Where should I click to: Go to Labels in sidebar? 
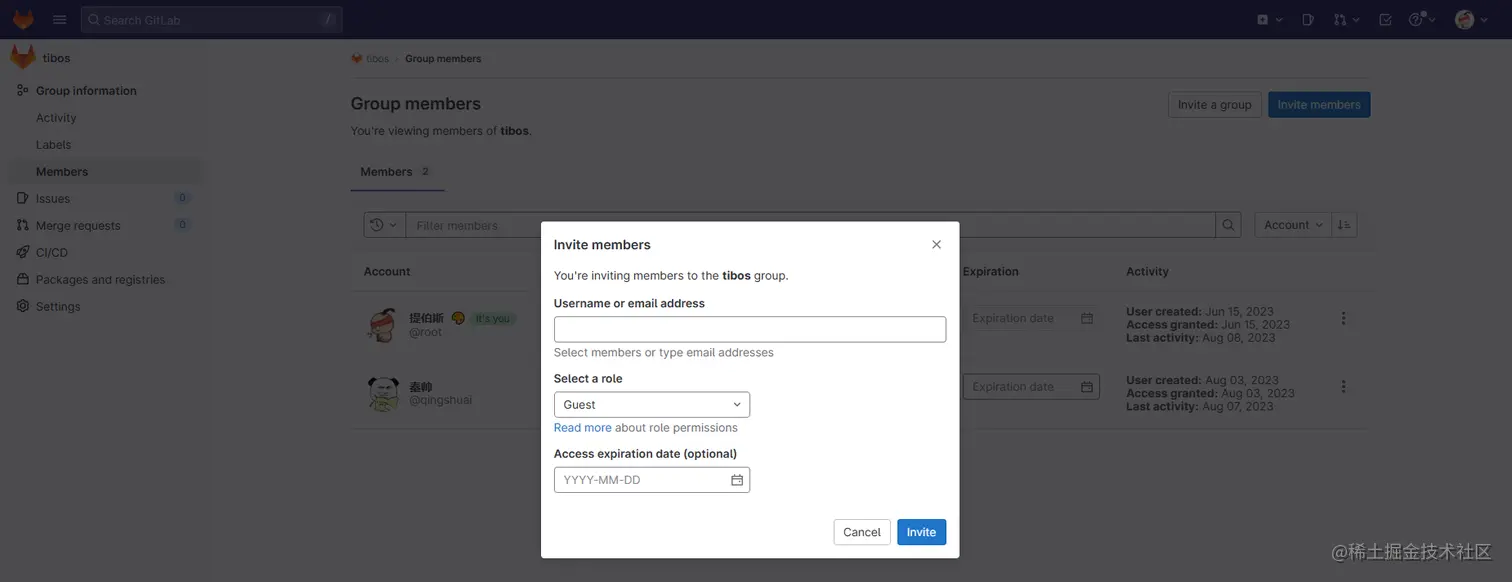pyautogui.click(x=53, y=144)
